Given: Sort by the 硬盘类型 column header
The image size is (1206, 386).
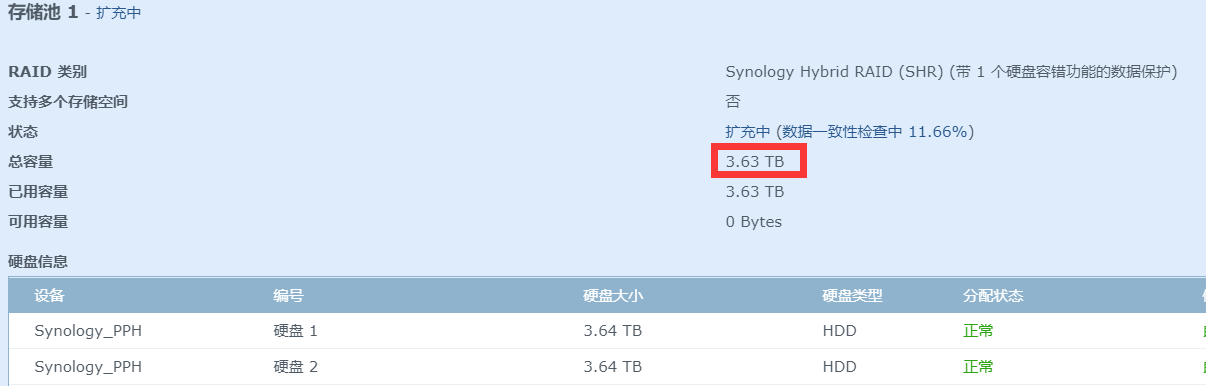Looking at the screenshot, I should click(x=852, y=296).
